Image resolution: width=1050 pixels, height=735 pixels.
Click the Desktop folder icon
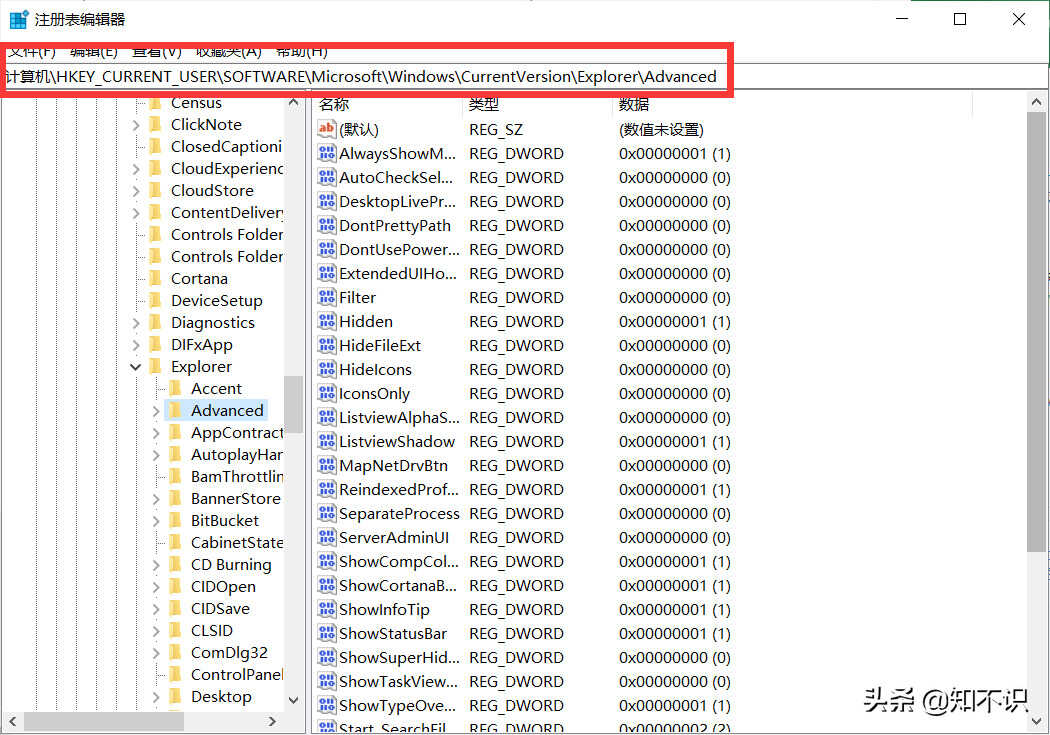click(x=175, y=696)
